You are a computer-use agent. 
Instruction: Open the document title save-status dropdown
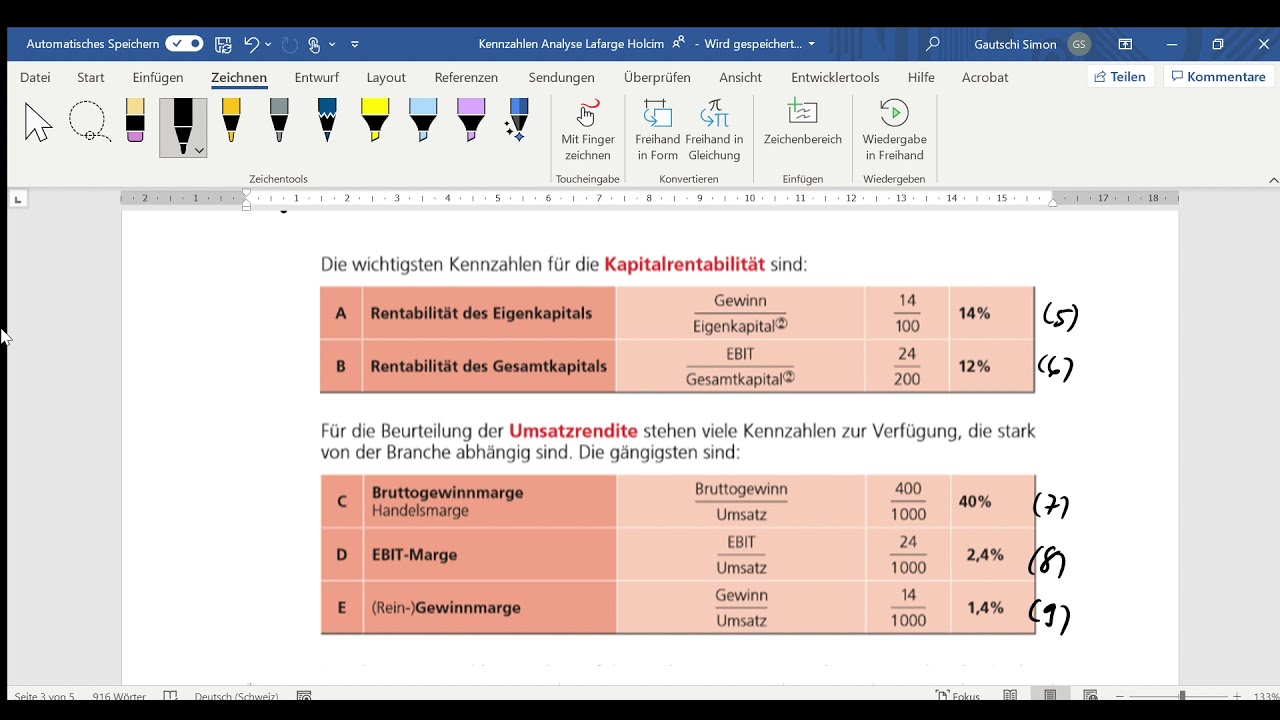click(811, 44)
